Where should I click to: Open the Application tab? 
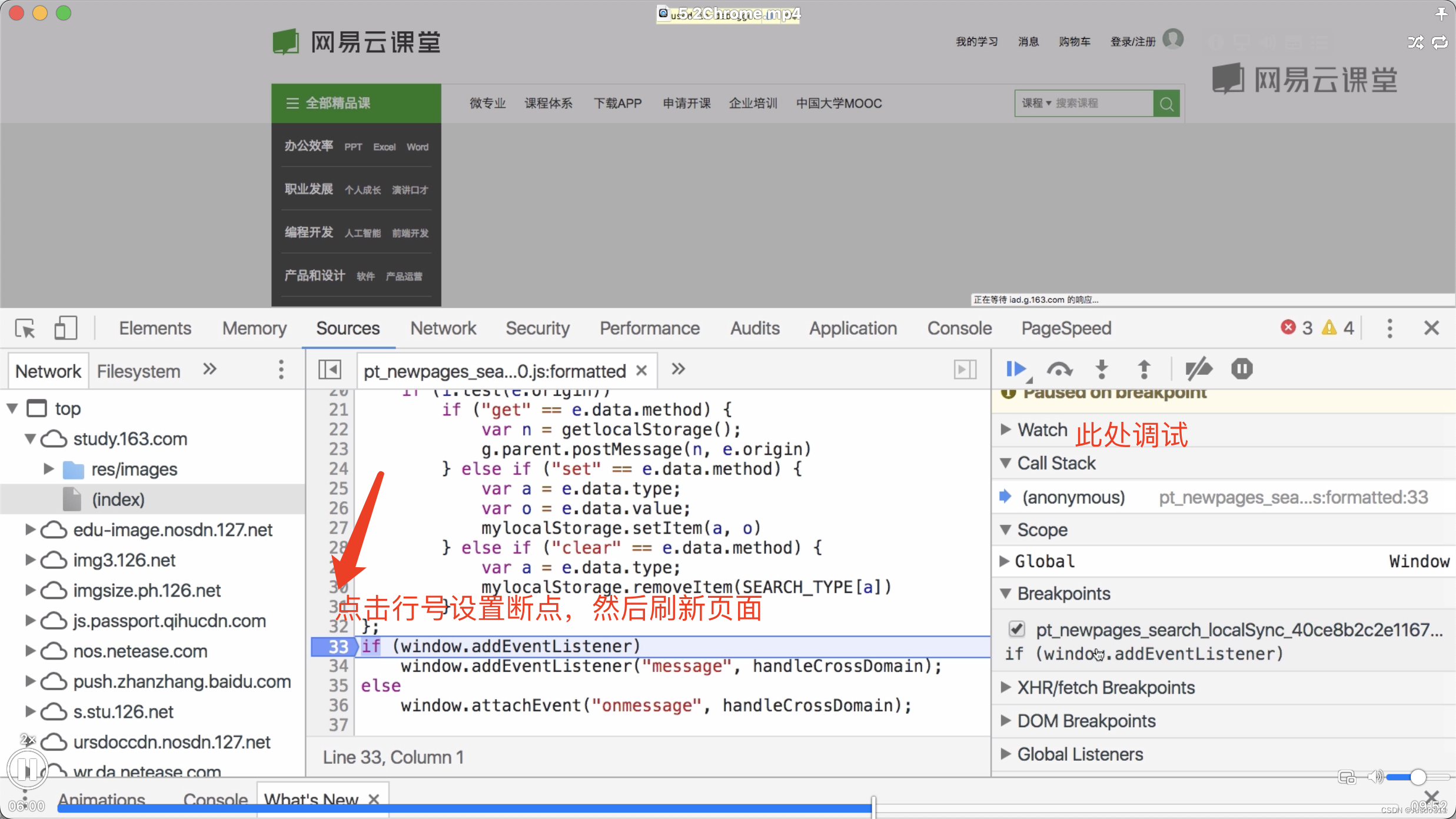click(853, 328)
